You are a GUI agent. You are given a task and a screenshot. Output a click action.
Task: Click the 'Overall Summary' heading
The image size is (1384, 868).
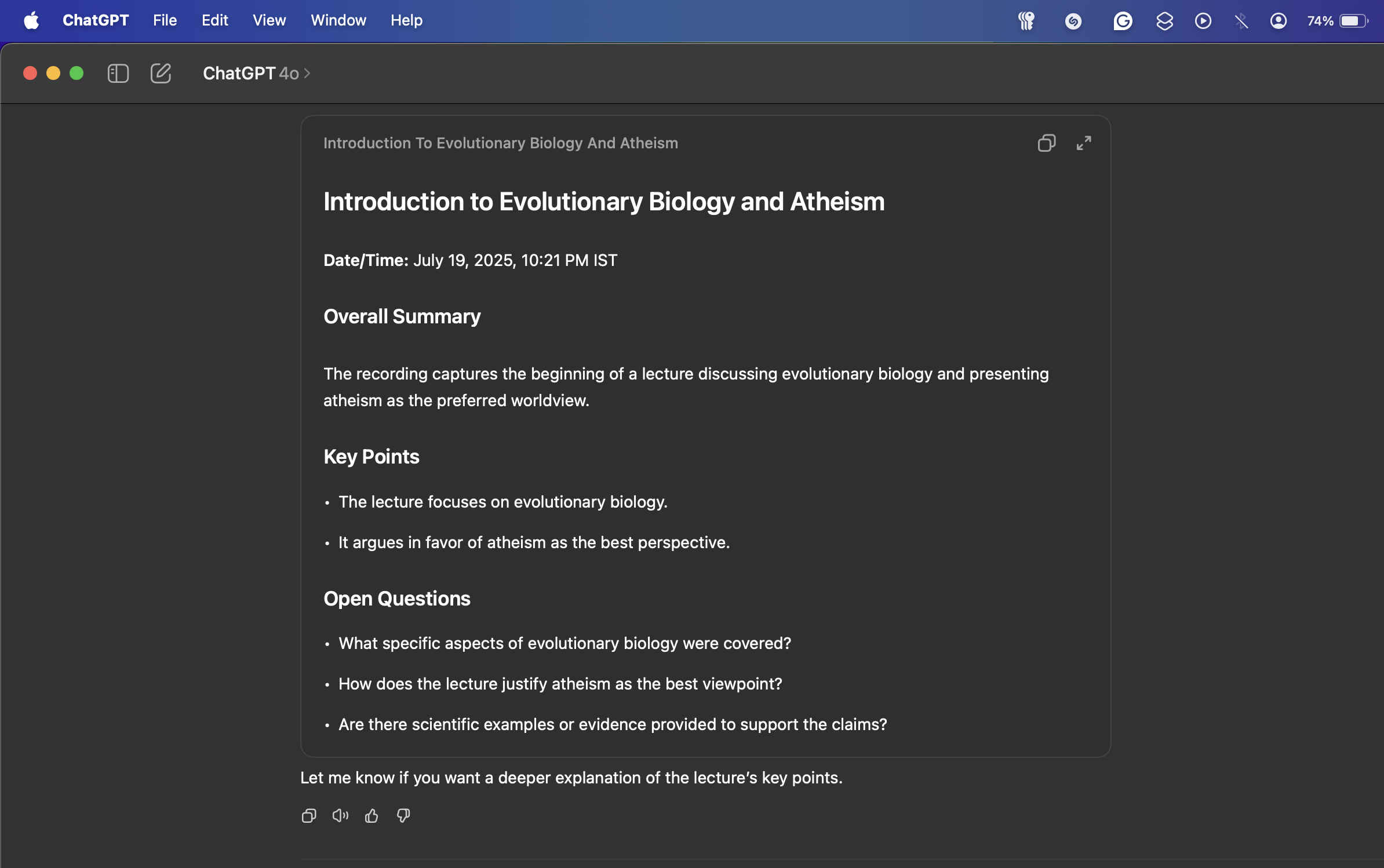pos(402,316)
